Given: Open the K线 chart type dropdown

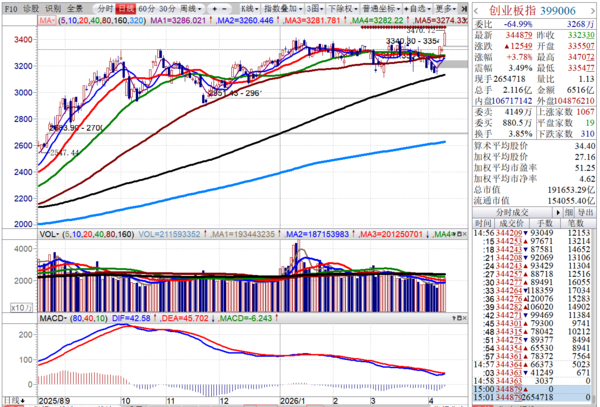Looking at the screenshot, I should click(x=249, y=7).
